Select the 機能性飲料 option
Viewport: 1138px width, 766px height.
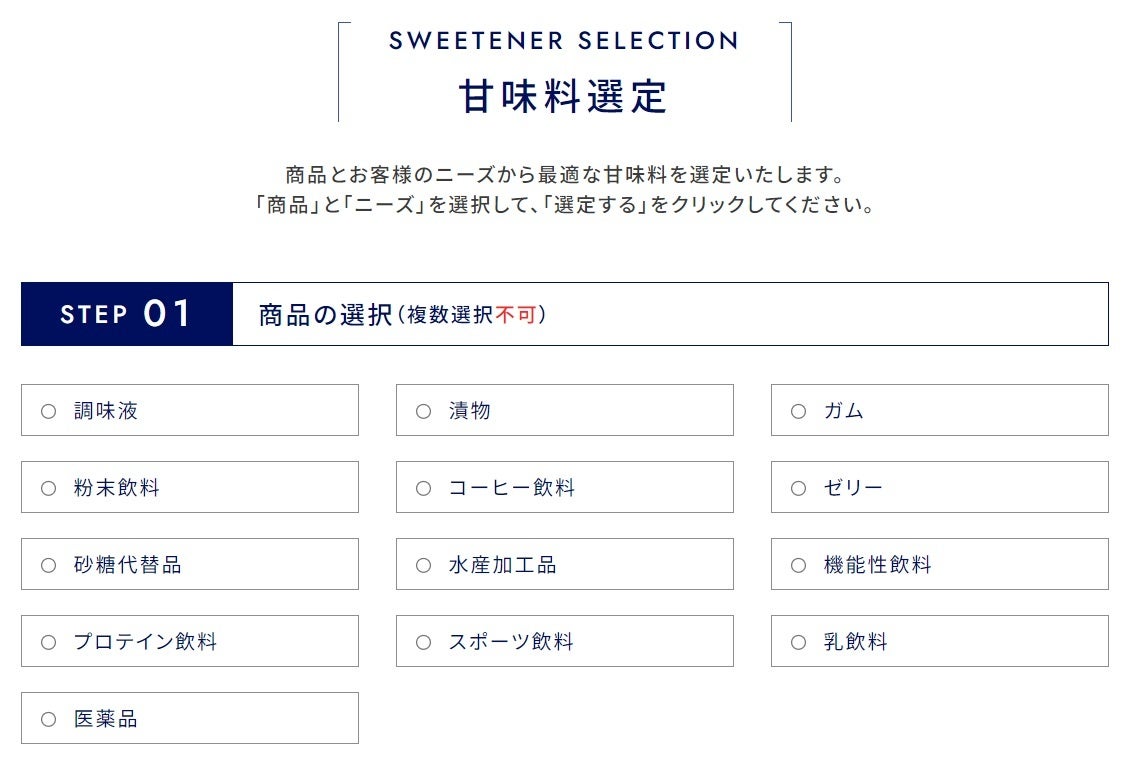tap(799, 565)
